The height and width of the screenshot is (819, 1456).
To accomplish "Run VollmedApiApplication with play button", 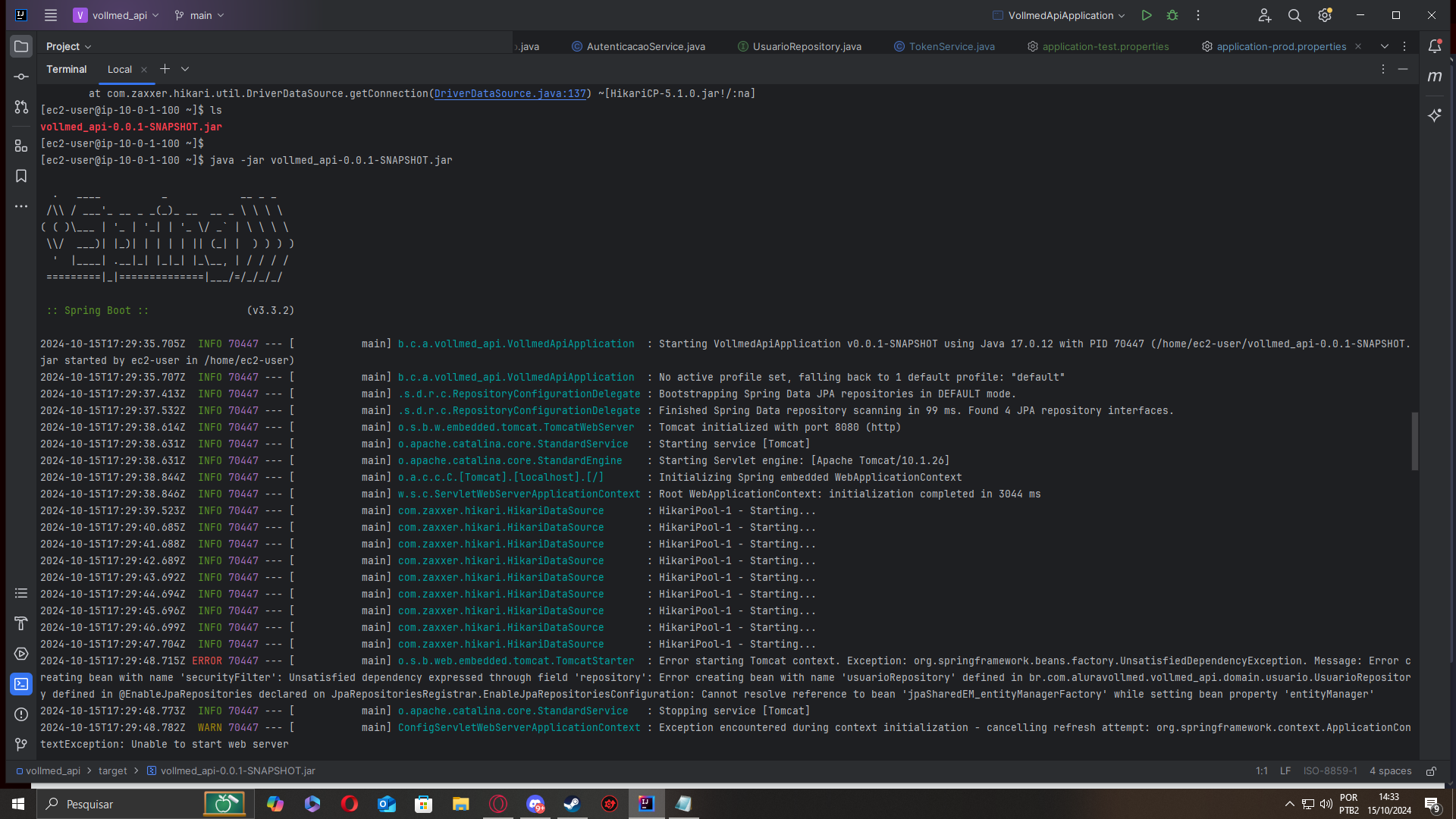I will (1147, 15).
